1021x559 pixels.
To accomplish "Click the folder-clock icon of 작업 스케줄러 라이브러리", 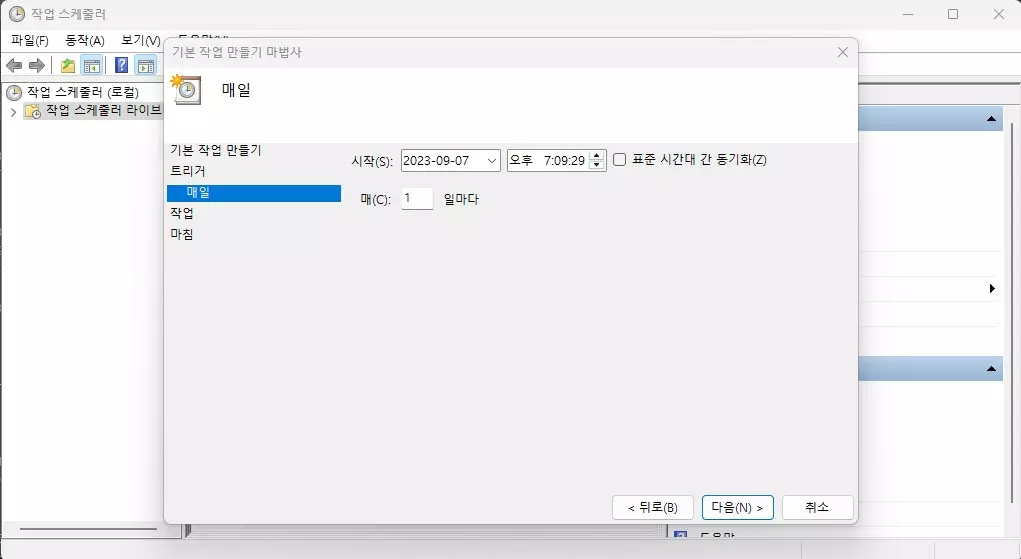I will [x=33, y=111].
